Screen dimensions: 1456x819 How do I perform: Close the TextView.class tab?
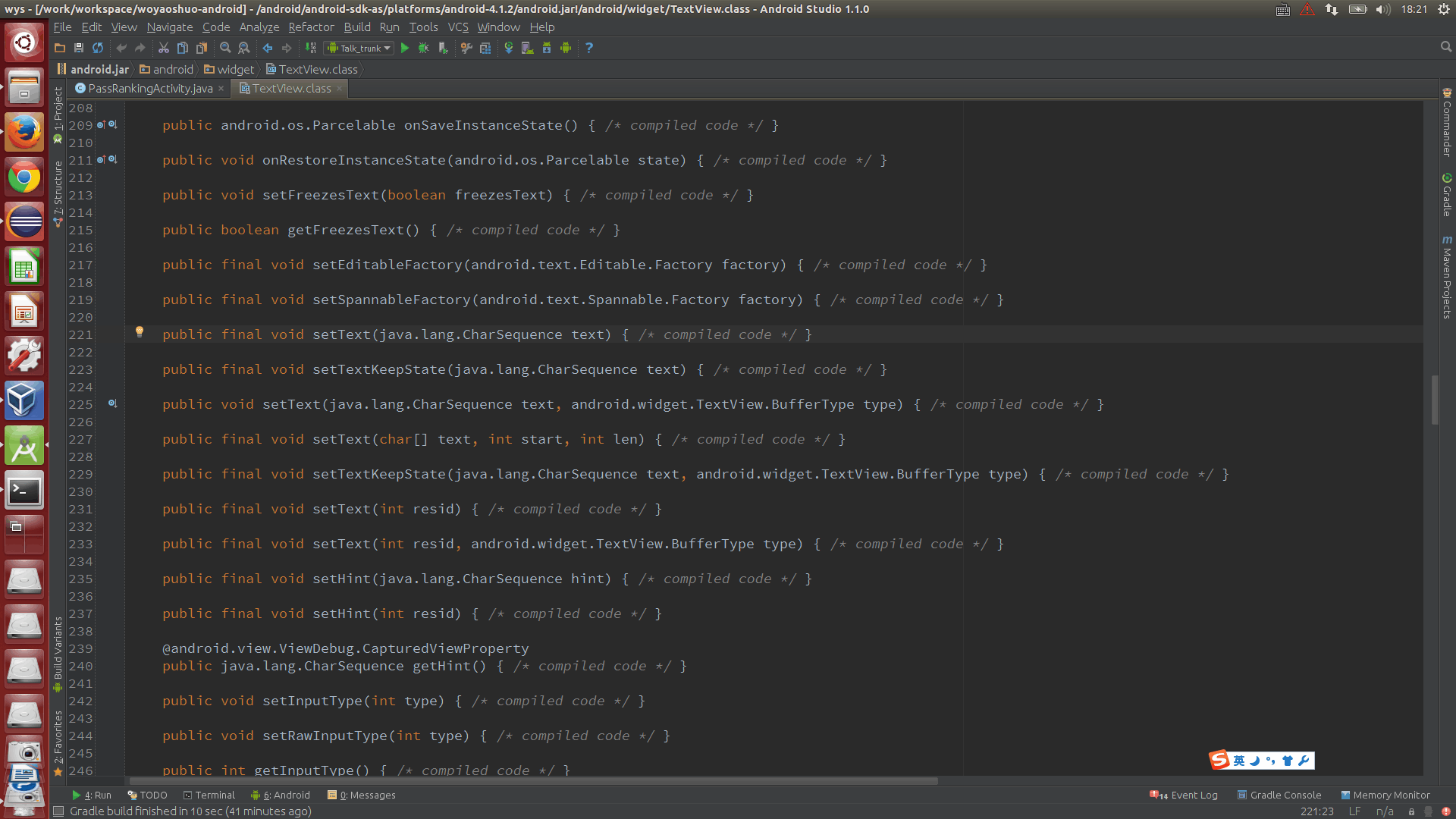click(339, 89)
